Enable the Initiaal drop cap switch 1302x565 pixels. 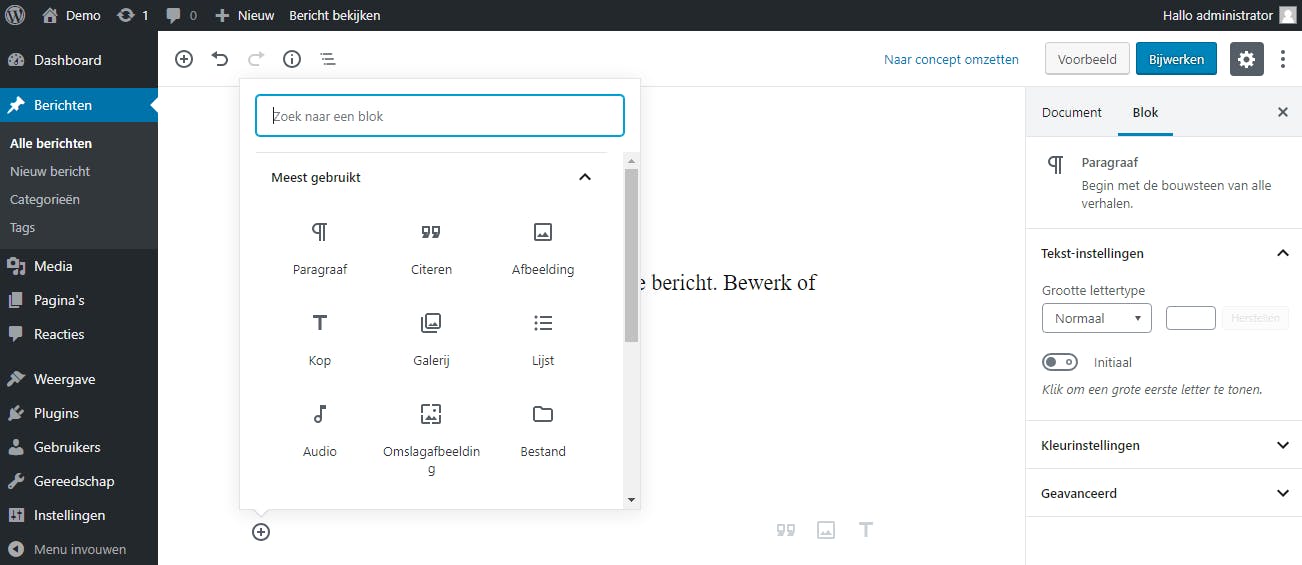tap(1060, 362)
